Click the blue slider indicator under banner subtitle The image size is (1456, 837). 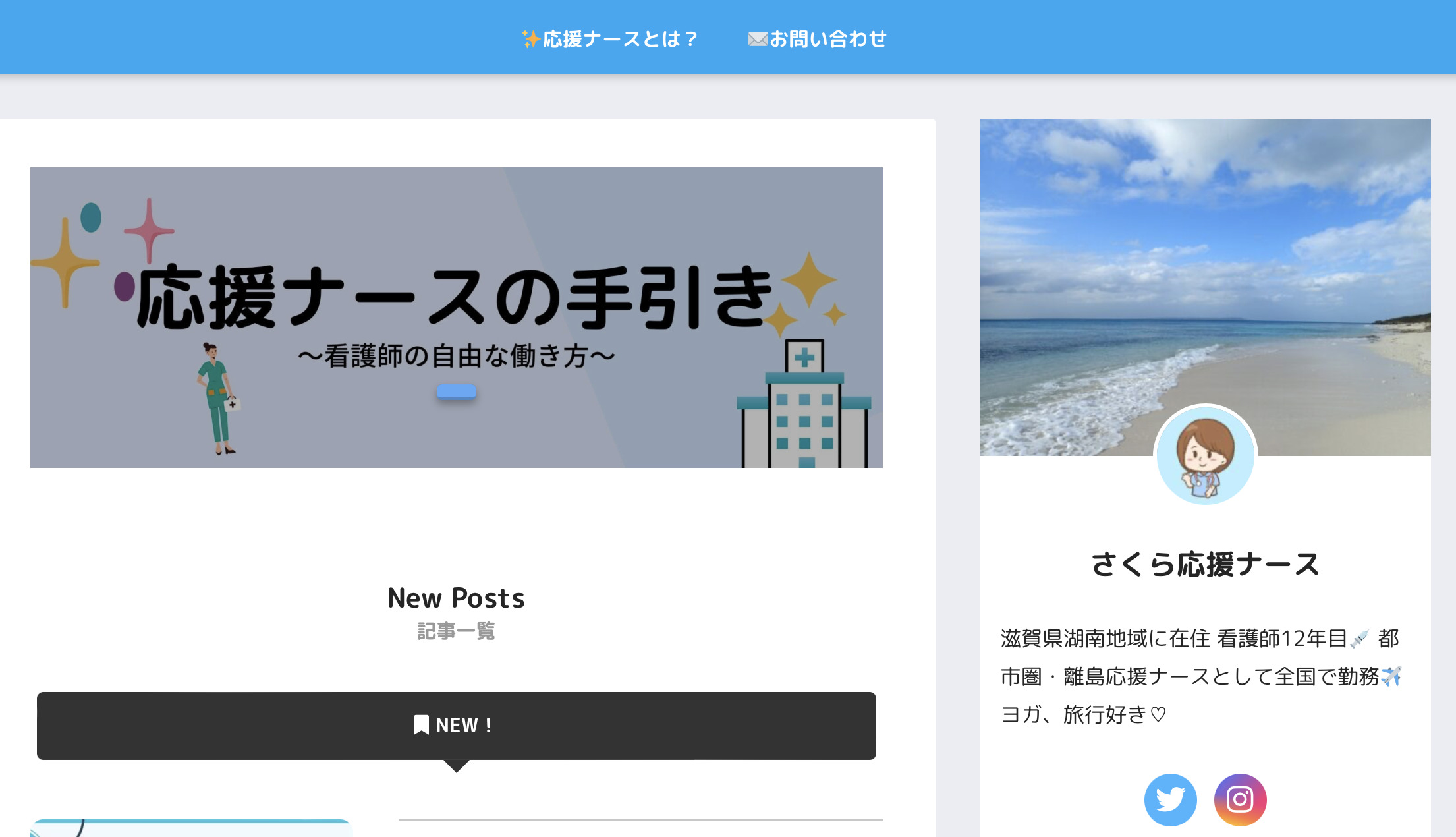click(x=457, y=391)
